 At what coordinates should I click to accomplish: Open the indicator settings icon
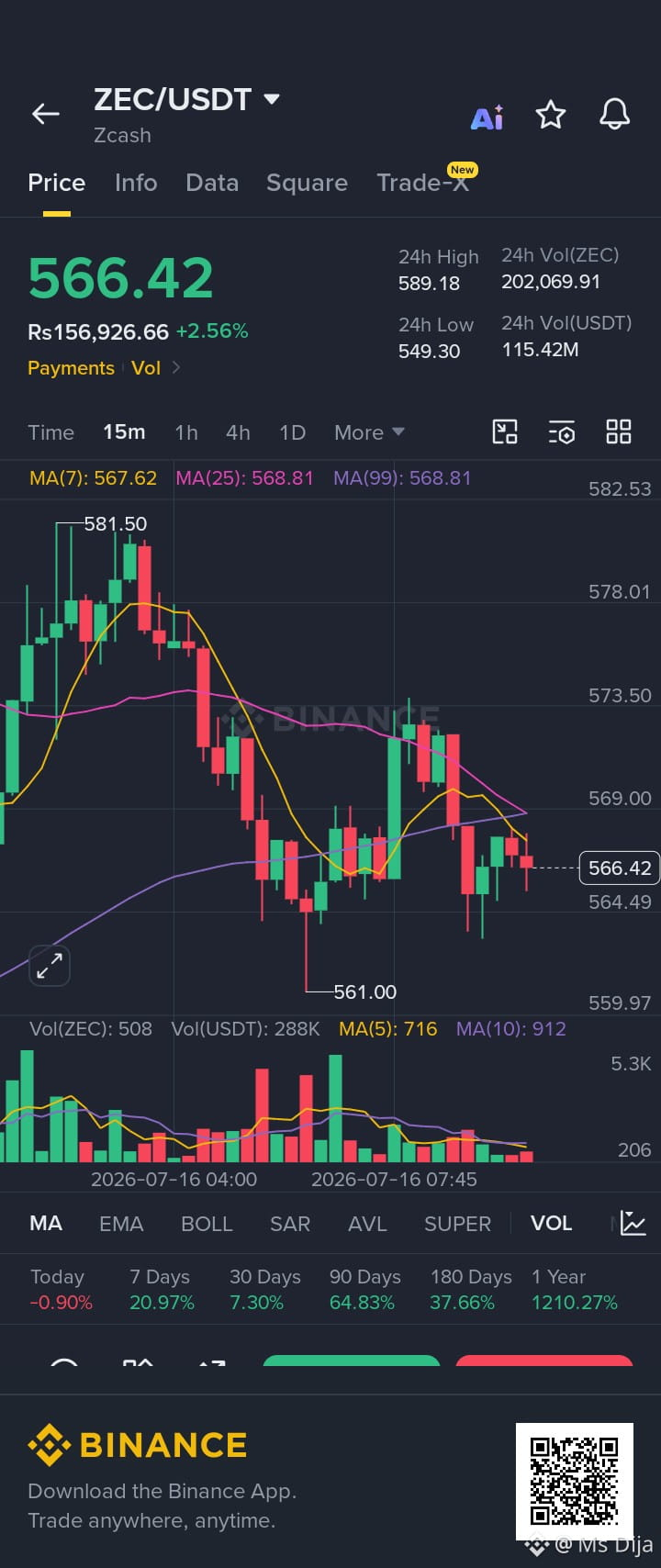[x=562, y=431]
